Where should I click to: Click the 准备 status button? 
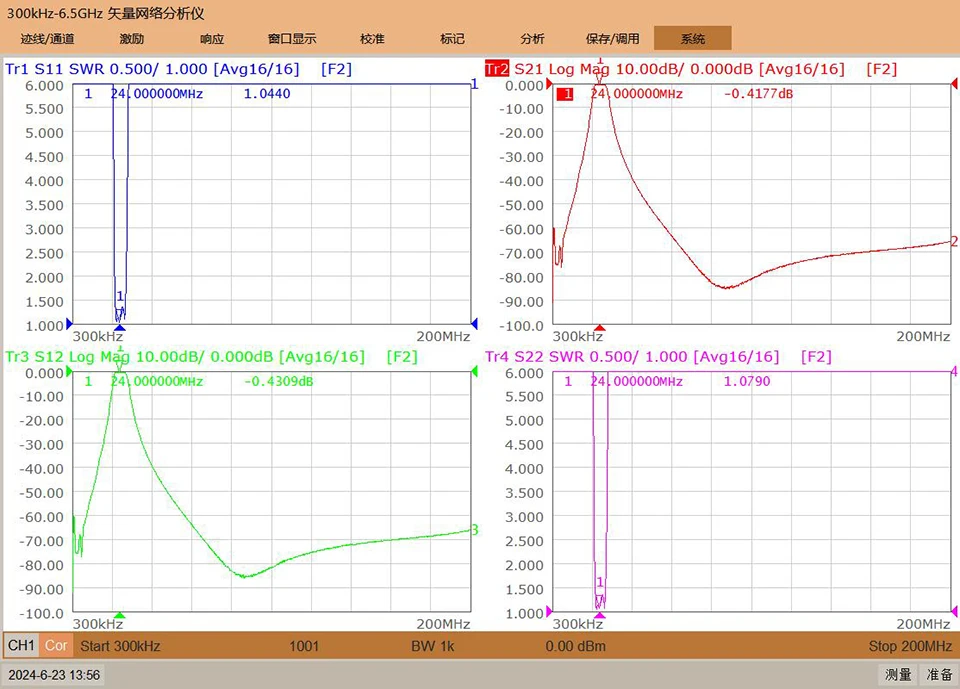click(939, 674)
